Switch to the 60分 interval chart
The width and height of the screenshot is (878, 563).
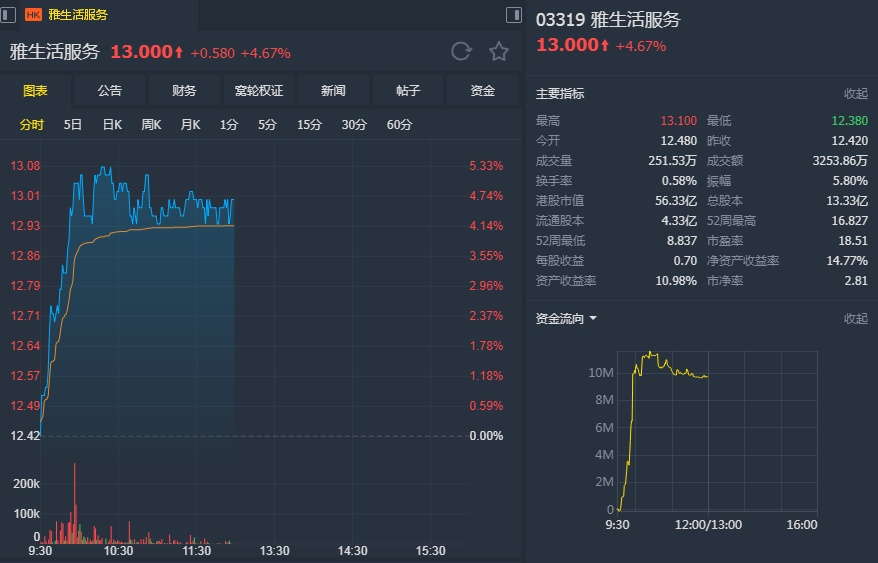point(399,125)
